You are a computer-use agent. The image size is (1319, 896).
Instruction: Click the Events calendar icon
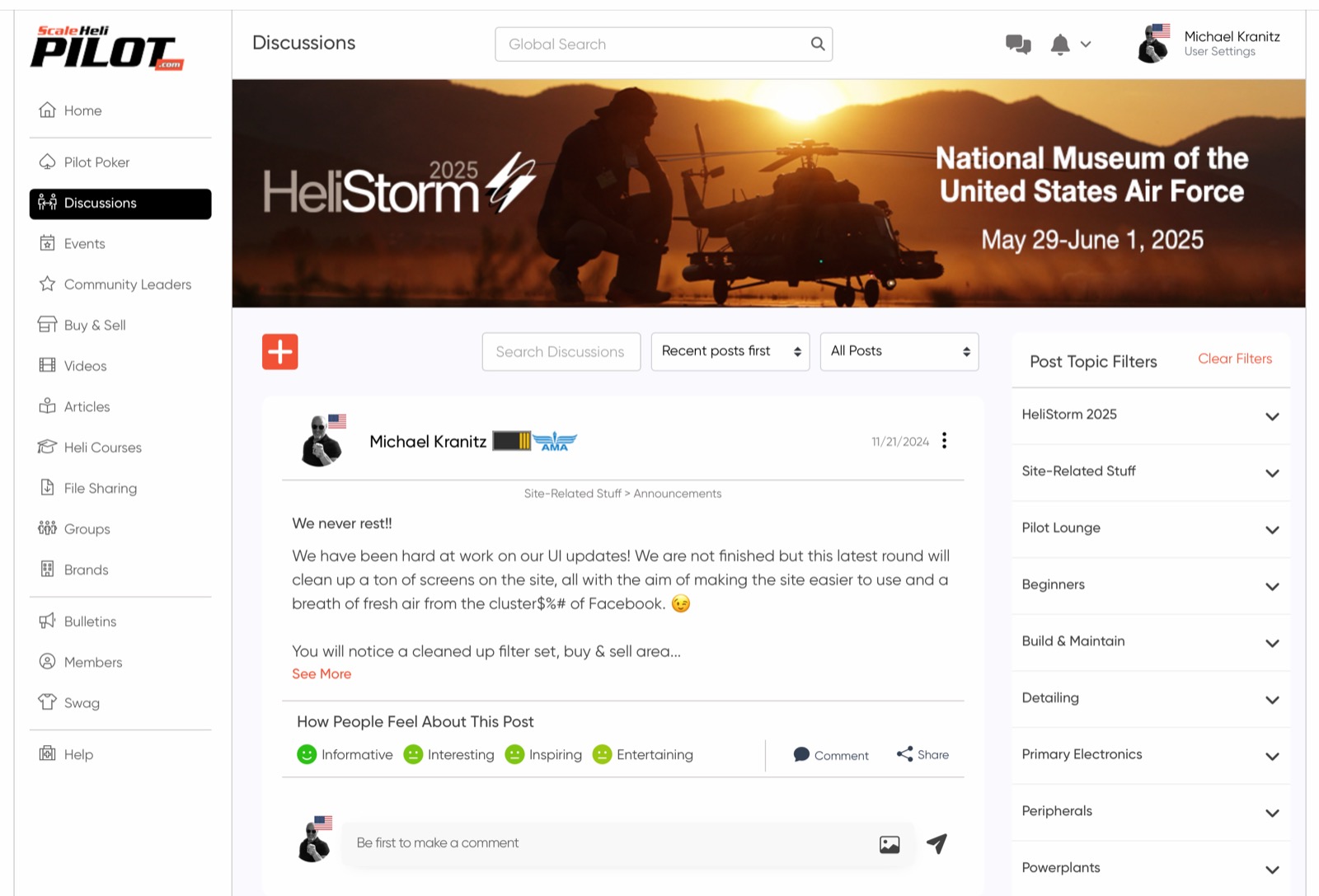tap(47, 244)
